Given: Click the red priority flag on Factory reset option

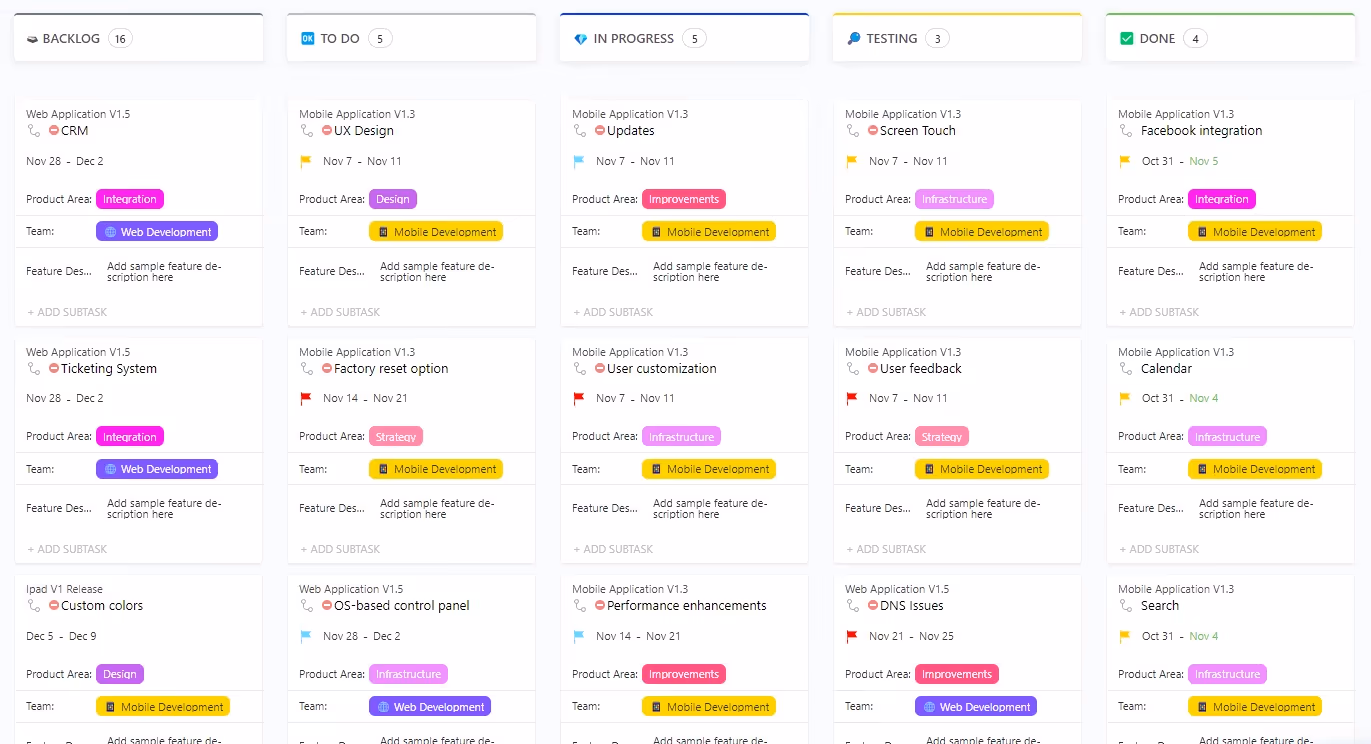Looking at the screenshot, I should pos(304,398).
